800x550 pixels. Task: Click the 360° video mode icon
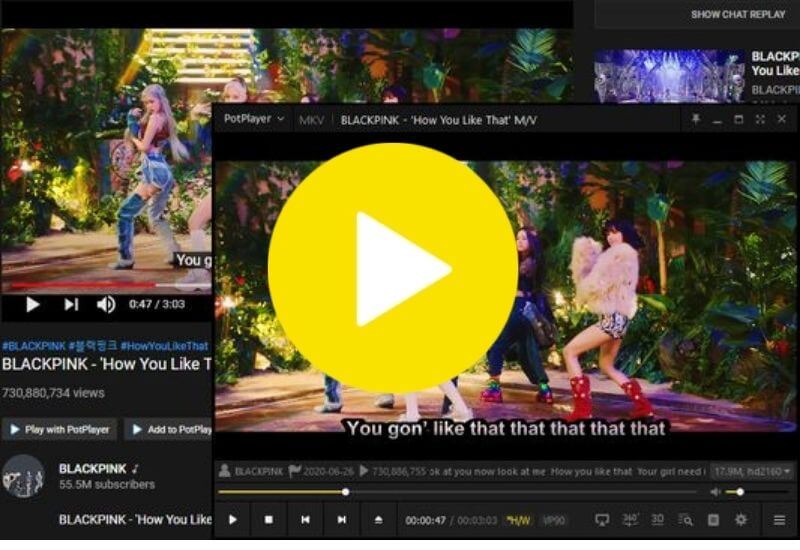(x=630, y=520)
